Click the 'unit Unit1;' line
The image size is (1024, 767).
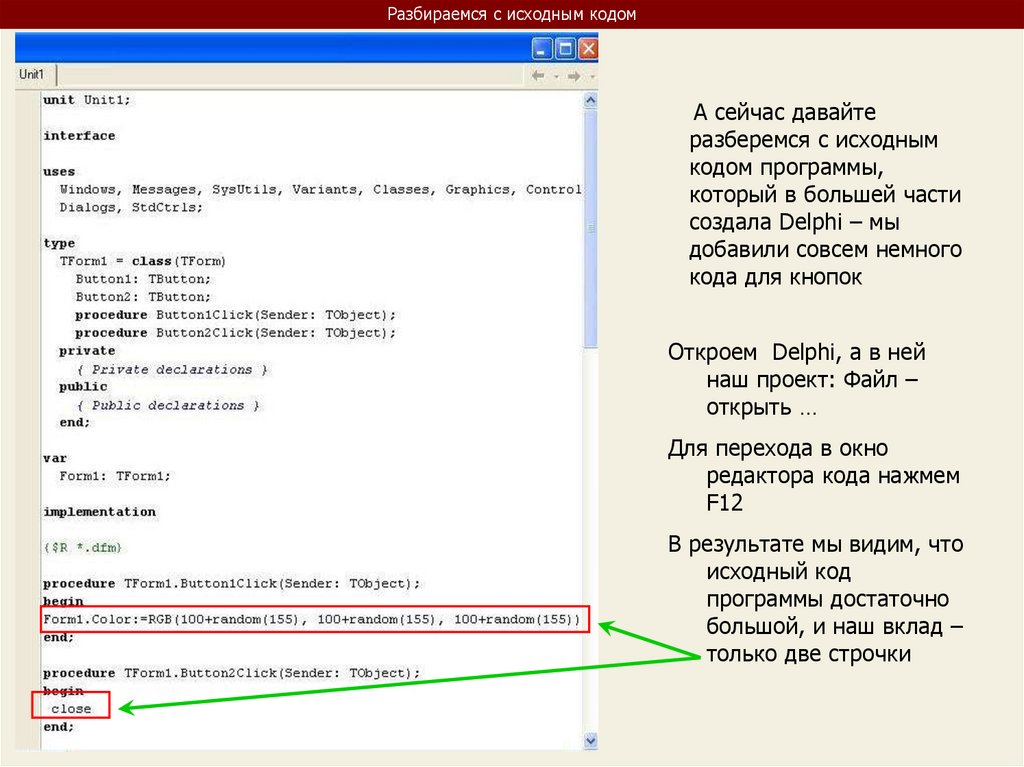click(87, 100)
